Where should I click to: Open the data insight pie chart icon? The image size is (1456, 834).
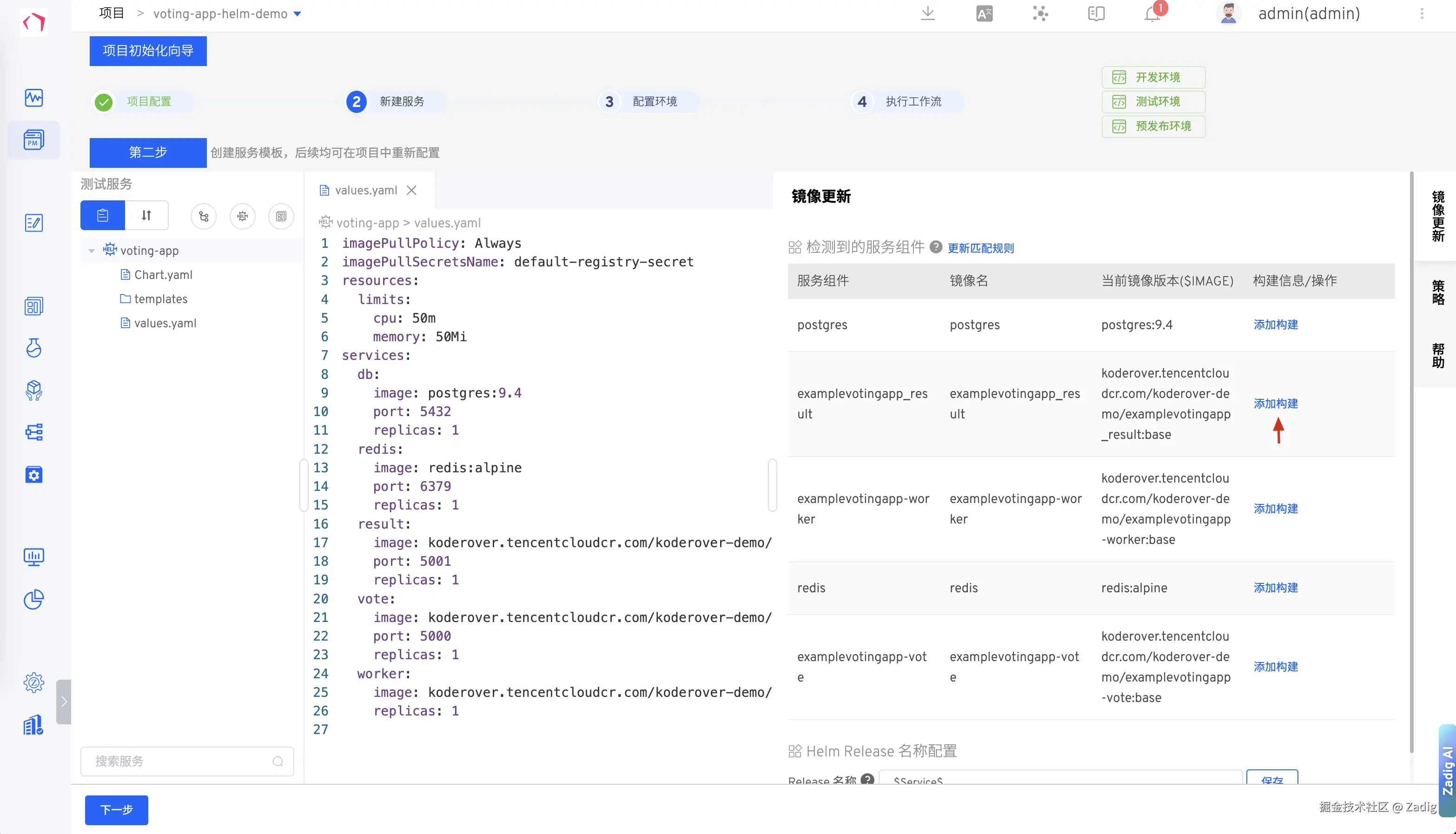pyautogui.click(x=34, y=599)
